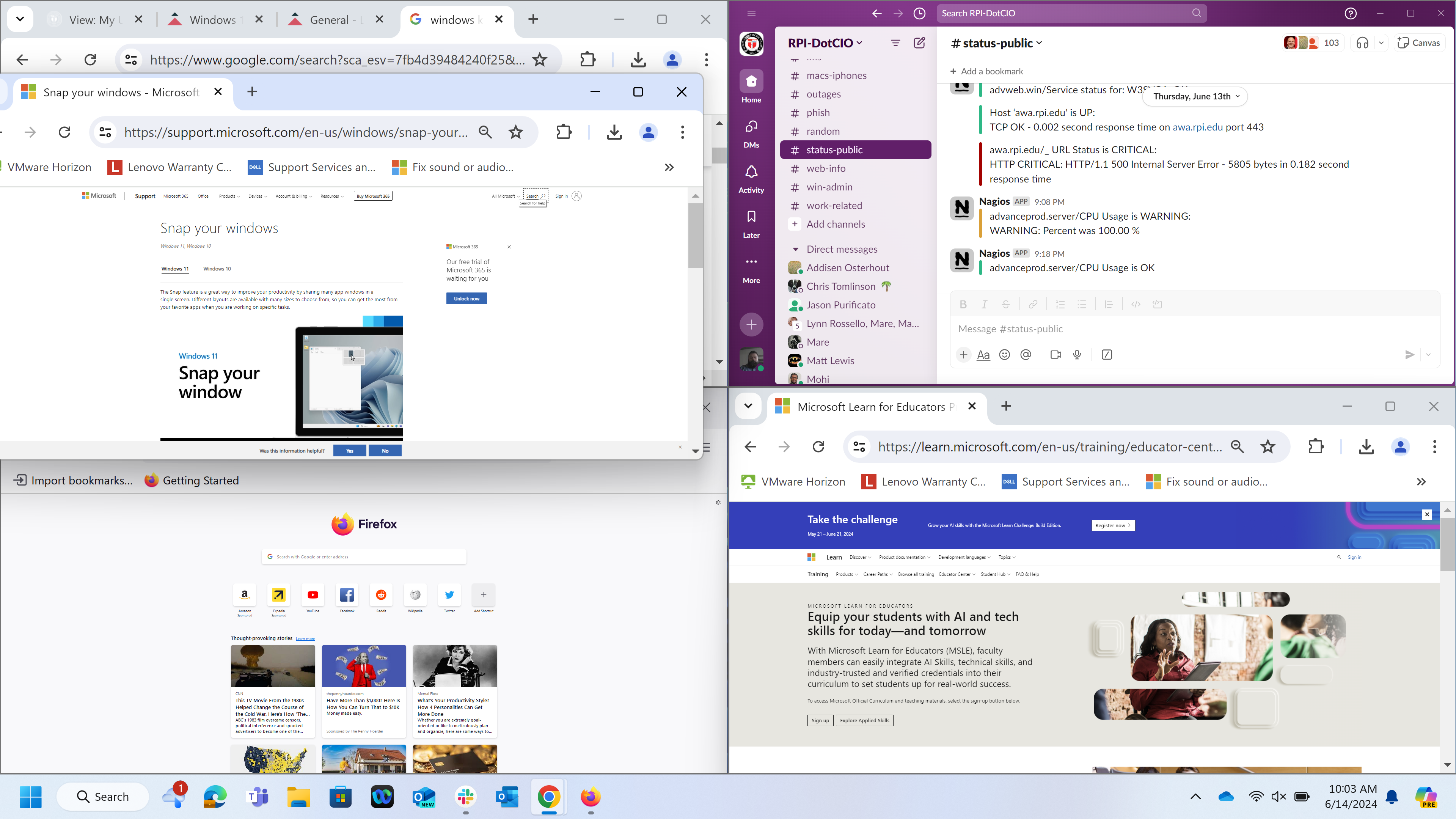This screenshot has height=819, width=1456.
Task: Click Search RPI-DotCIO field in Slack
Action: 1071,13
